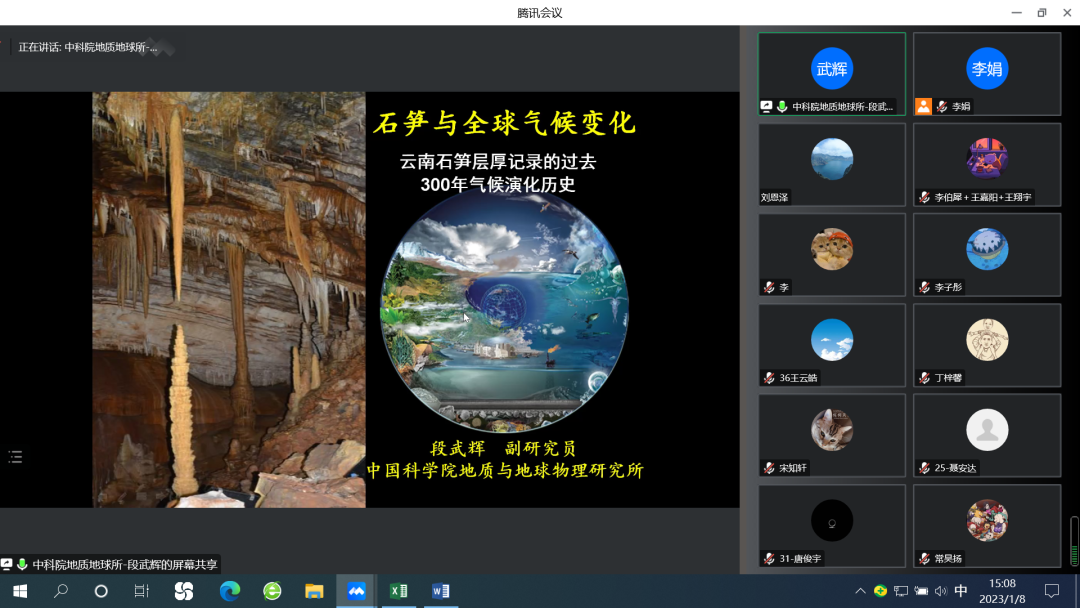1080x608 pixels.
Task: Open Microsoft Edge from the taskbar
Action: point(230,591)
